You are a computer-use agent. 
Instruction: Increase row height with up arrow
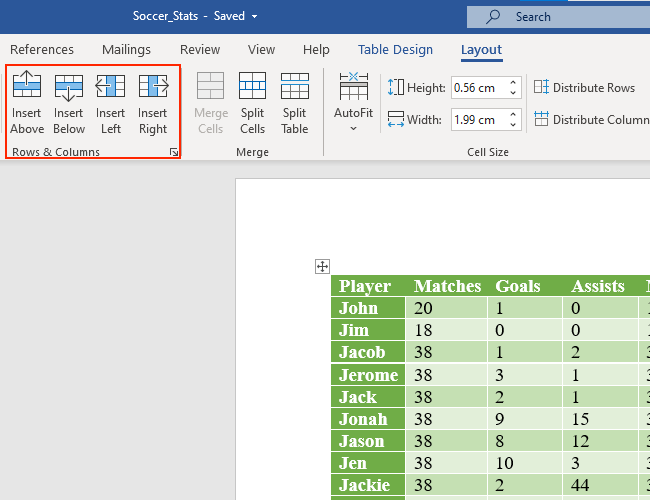[514, 83]
